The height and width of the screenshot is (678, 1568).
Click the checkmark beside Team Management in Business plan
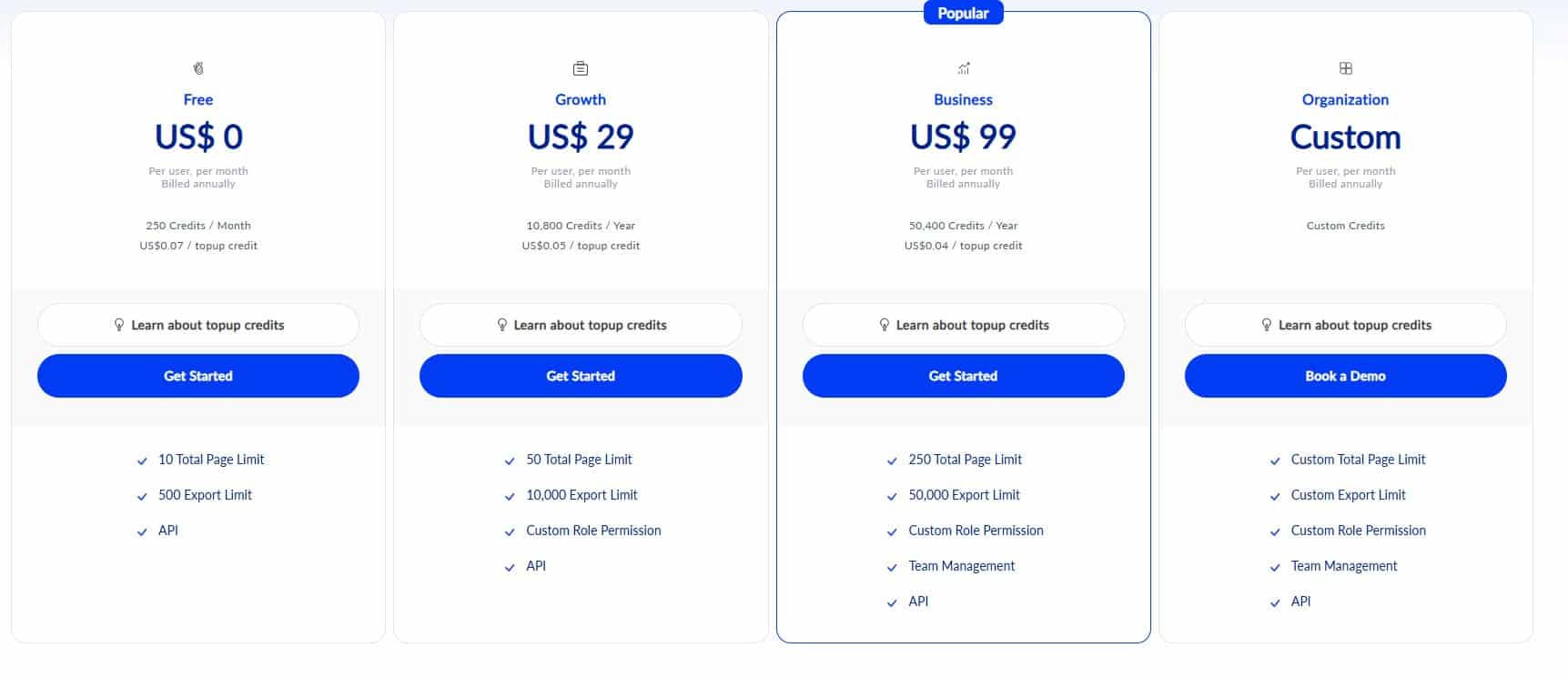coord(891,567)
